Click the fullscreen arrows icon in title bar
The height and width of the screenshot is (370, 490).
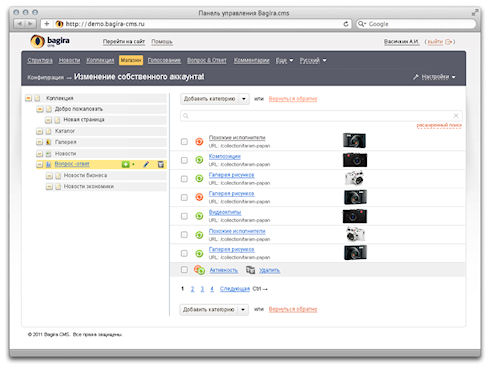[x=475, y=13]
